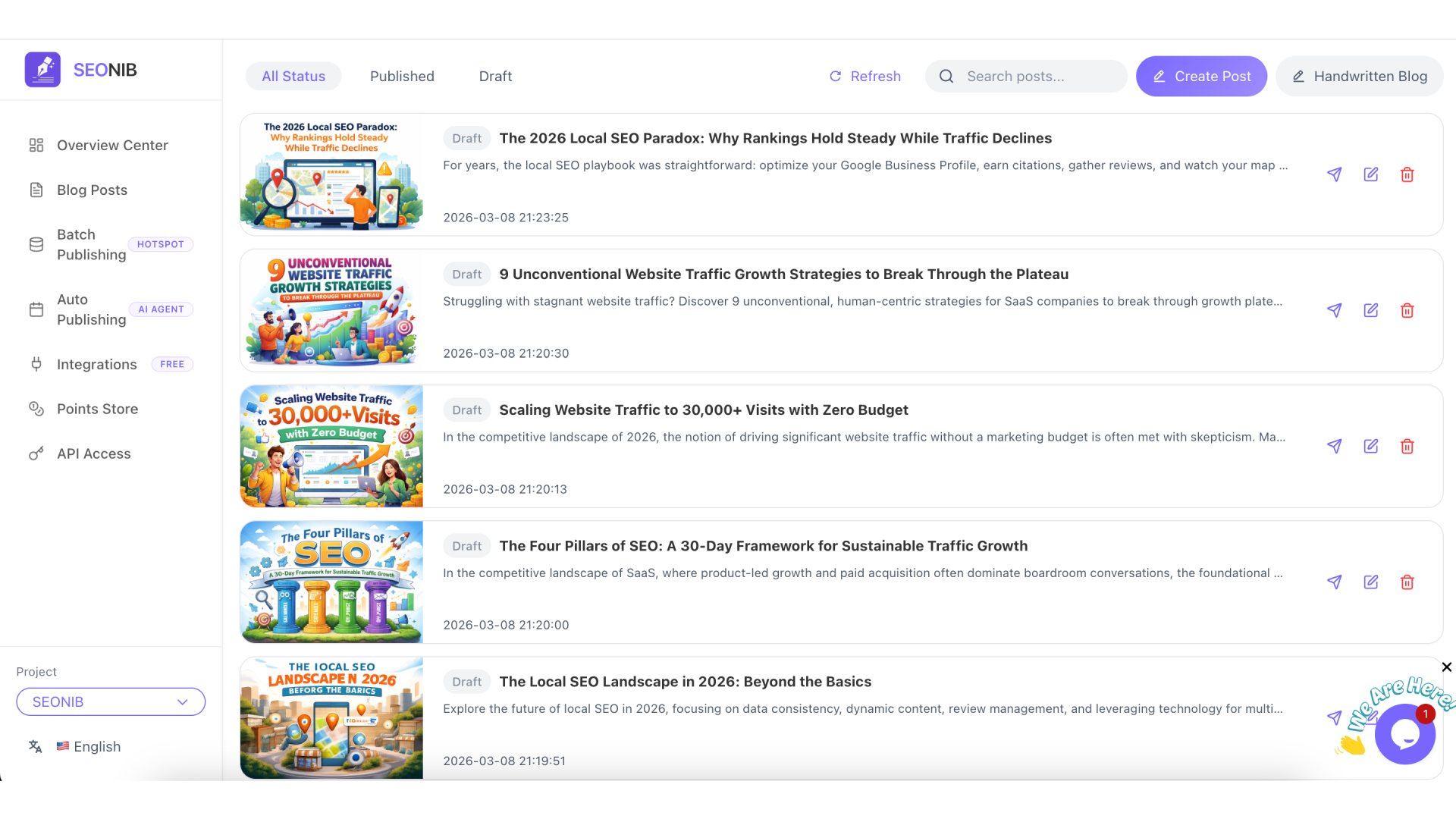Viewport: 1456px width, 819px height.
Task: Switch to the Draft filter tab
Action: coord(495,77)
